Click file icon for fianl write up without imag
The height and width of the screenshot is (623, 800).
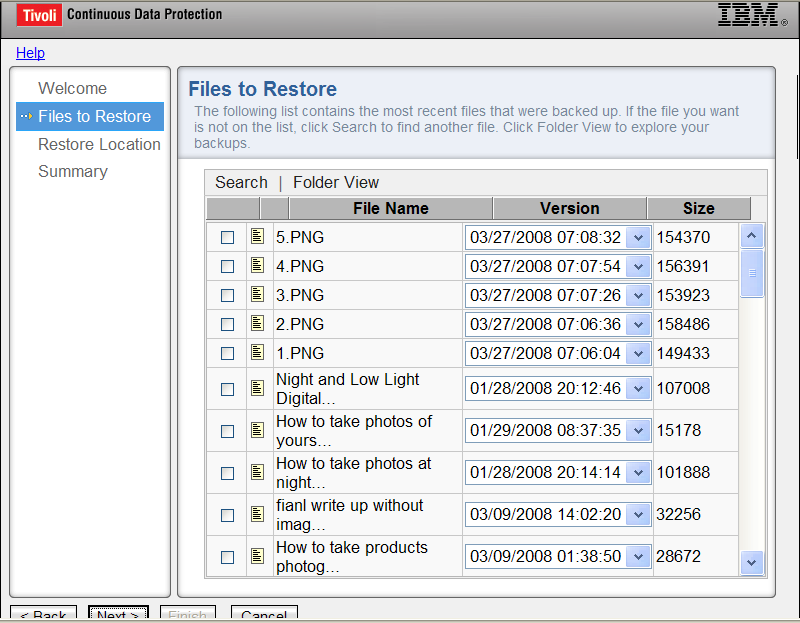(258, 514)
